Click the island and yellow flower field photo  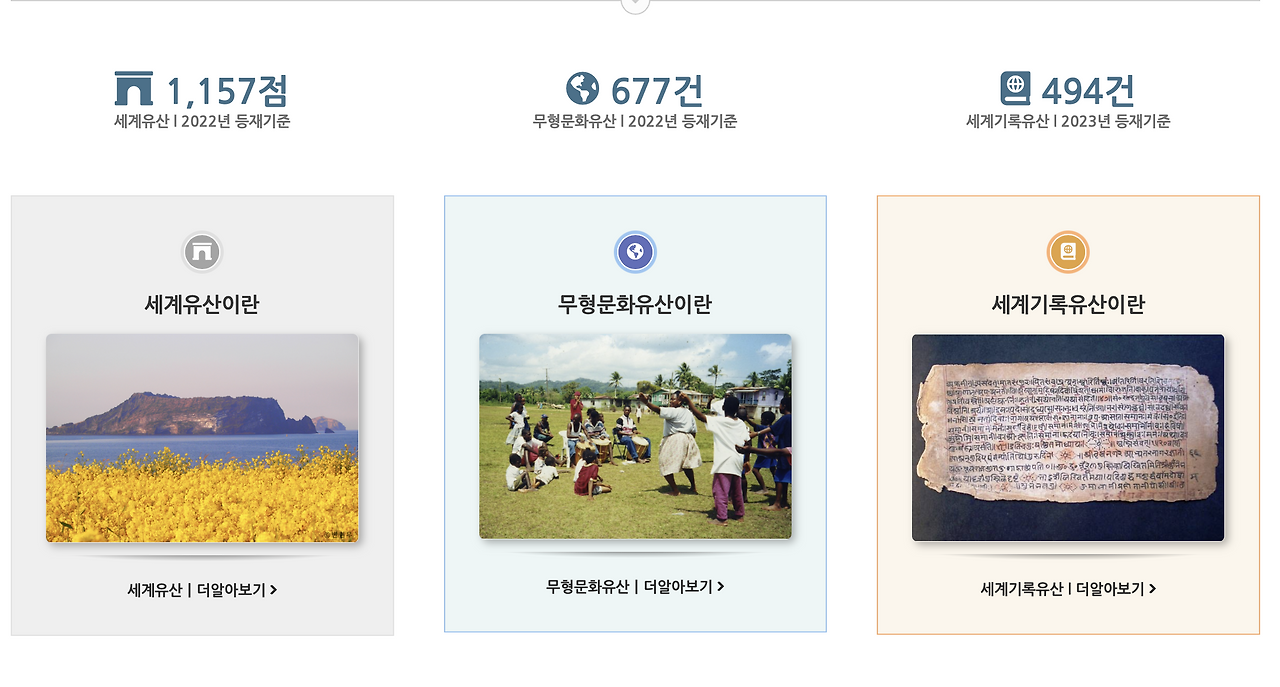pyautogui.click(x=202, y=438)
